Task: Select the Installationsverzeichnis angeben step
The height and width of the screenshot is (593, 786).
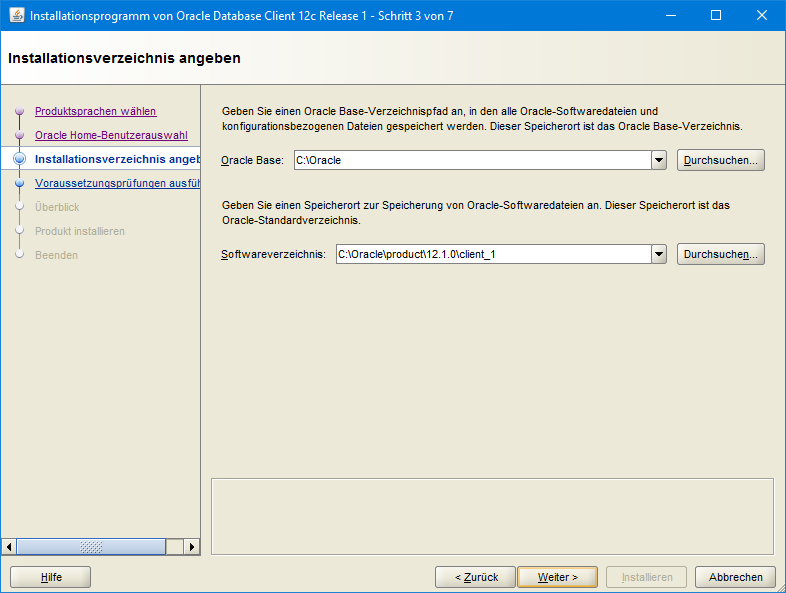Action: pos(117,159)
